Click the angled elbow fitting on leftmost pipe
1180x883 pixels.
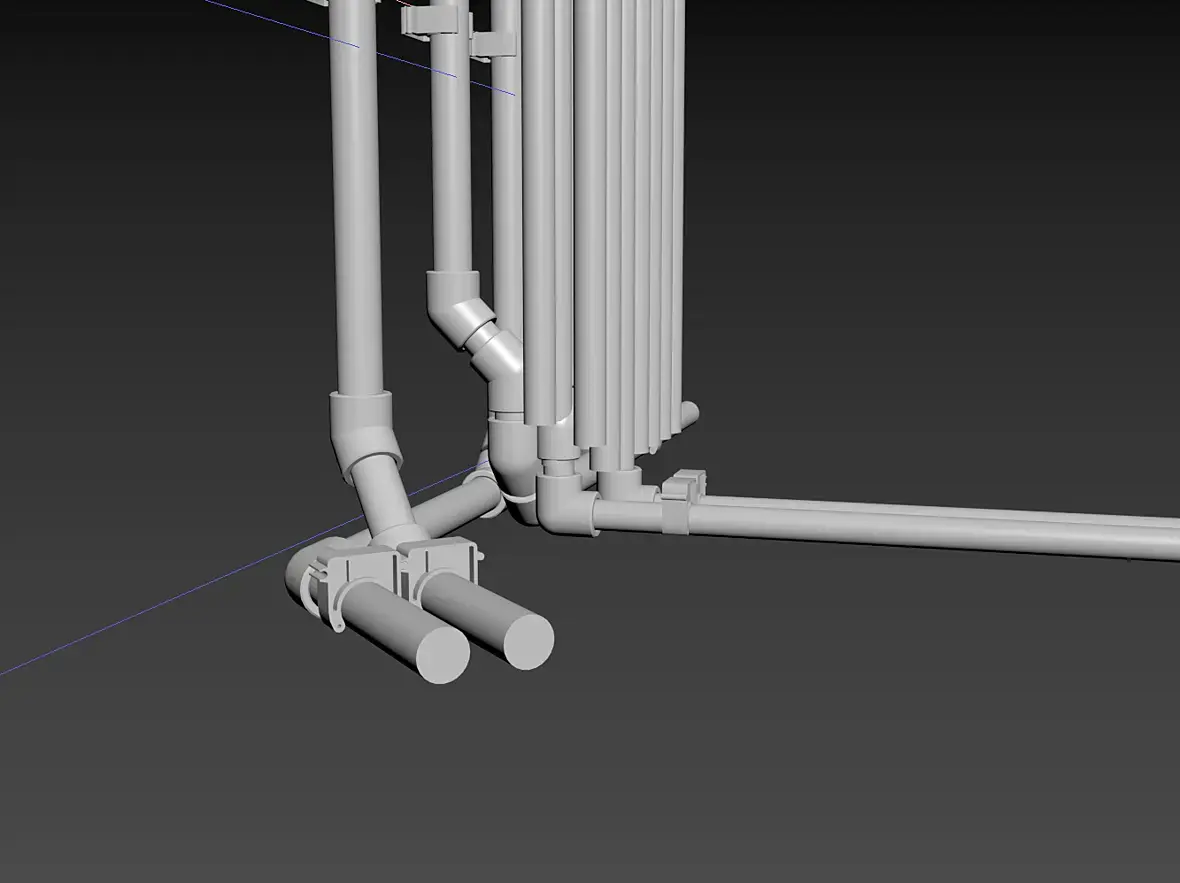pyautogui.click(x=363, y=435)
